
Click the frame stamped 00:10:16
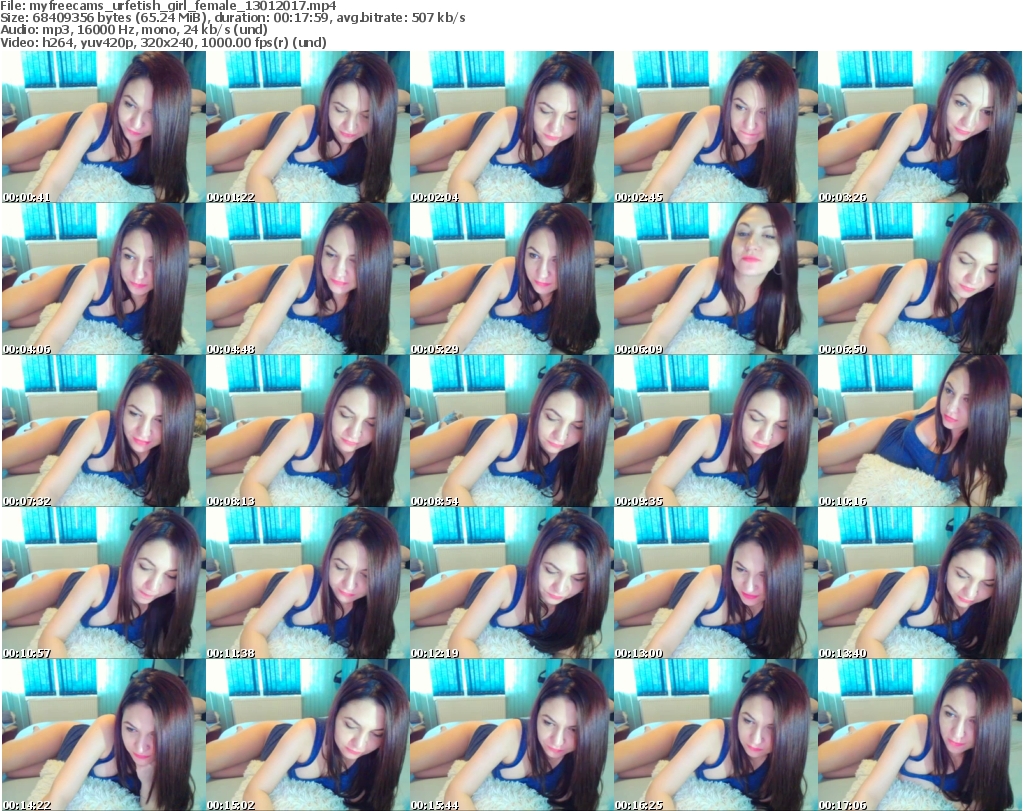coord(920,431)
